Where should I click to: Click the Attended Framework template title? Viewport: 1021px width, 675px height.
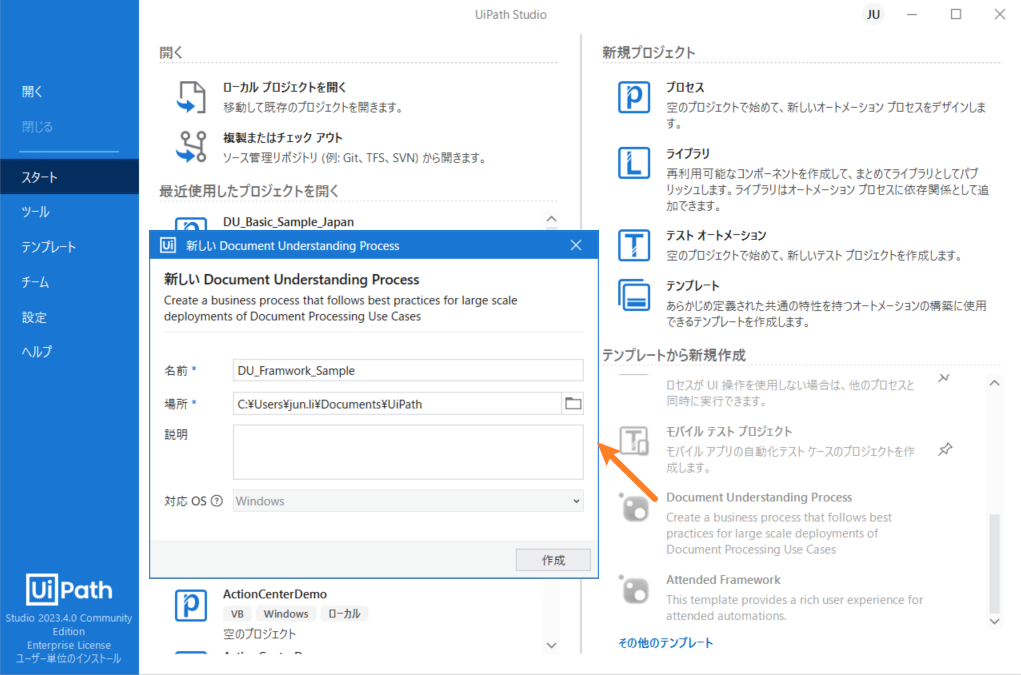point(723,580)
